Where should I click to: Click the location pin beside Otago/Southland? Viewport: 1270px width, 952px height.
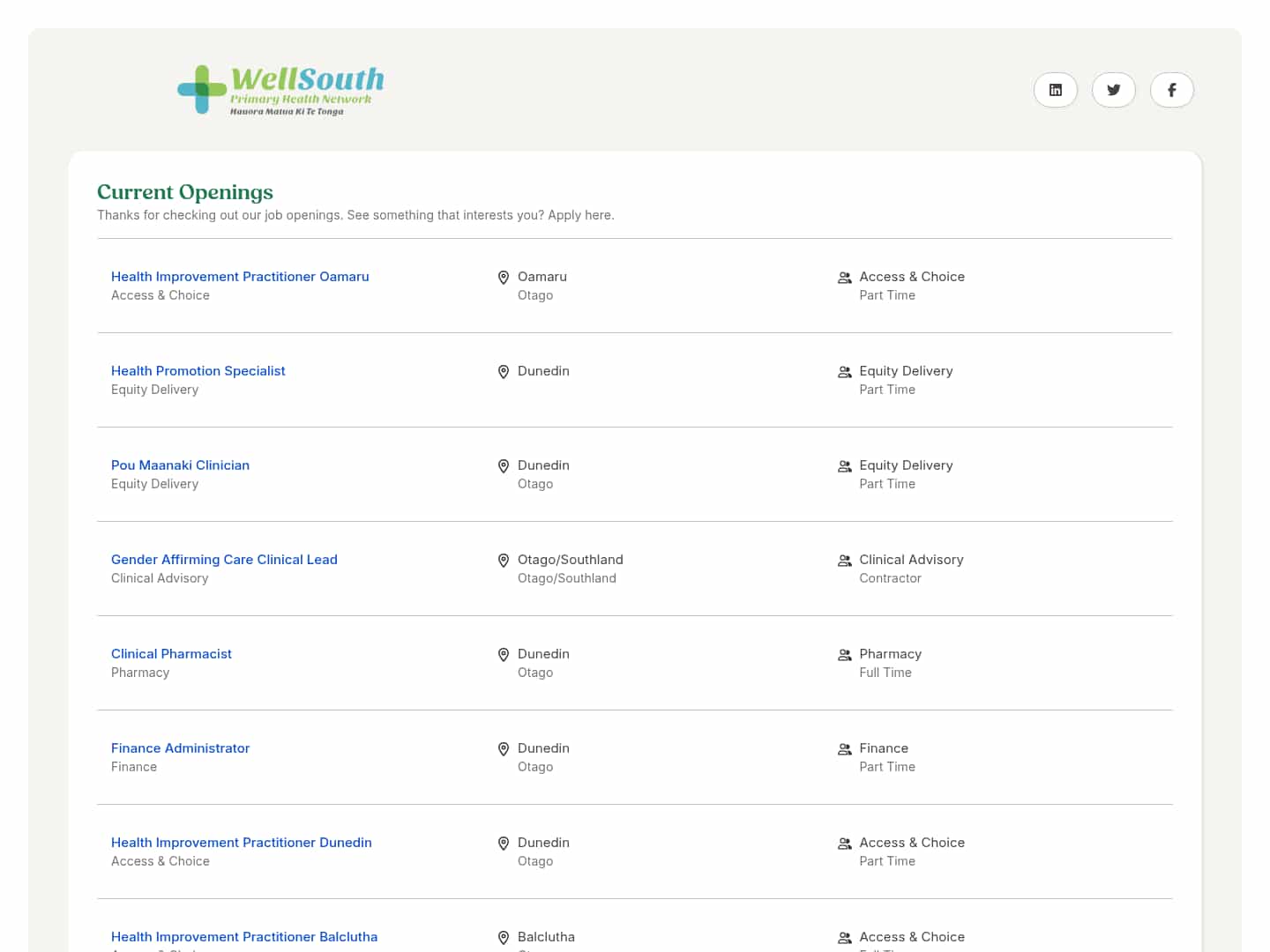coord(504,560)
